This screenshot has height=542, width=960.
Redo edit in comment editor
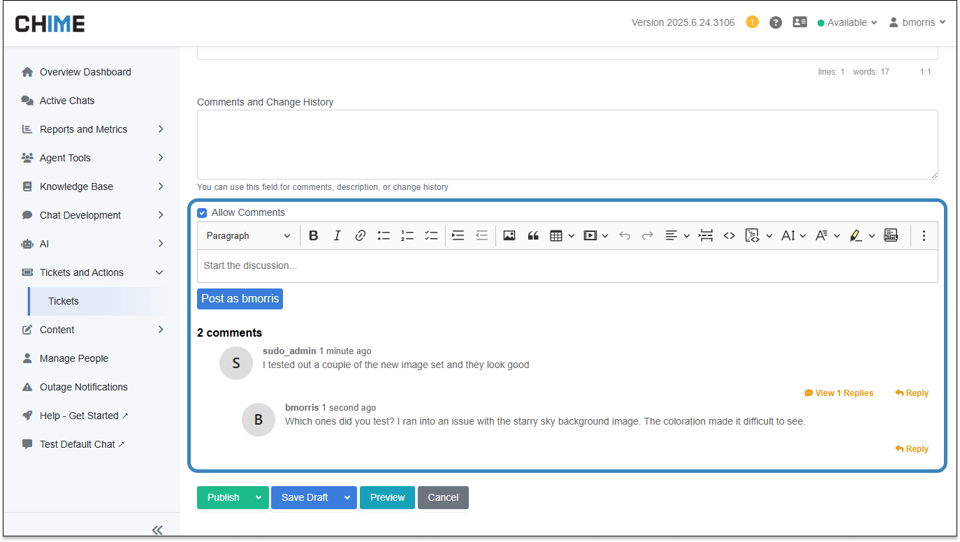click(648, 236)
